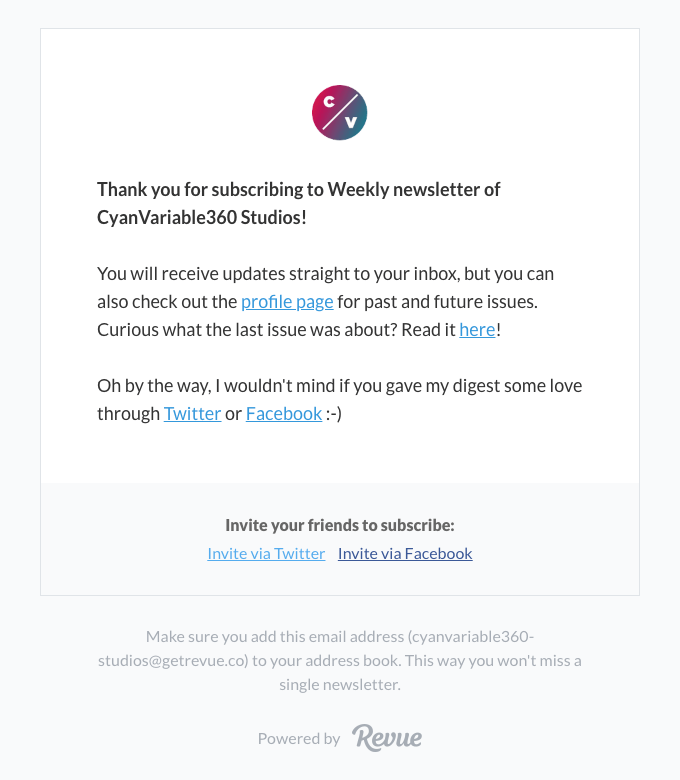The height and width of the screenshot is (780, 680).
Task: Select Invite via Twitter
Action: (266, 554)
